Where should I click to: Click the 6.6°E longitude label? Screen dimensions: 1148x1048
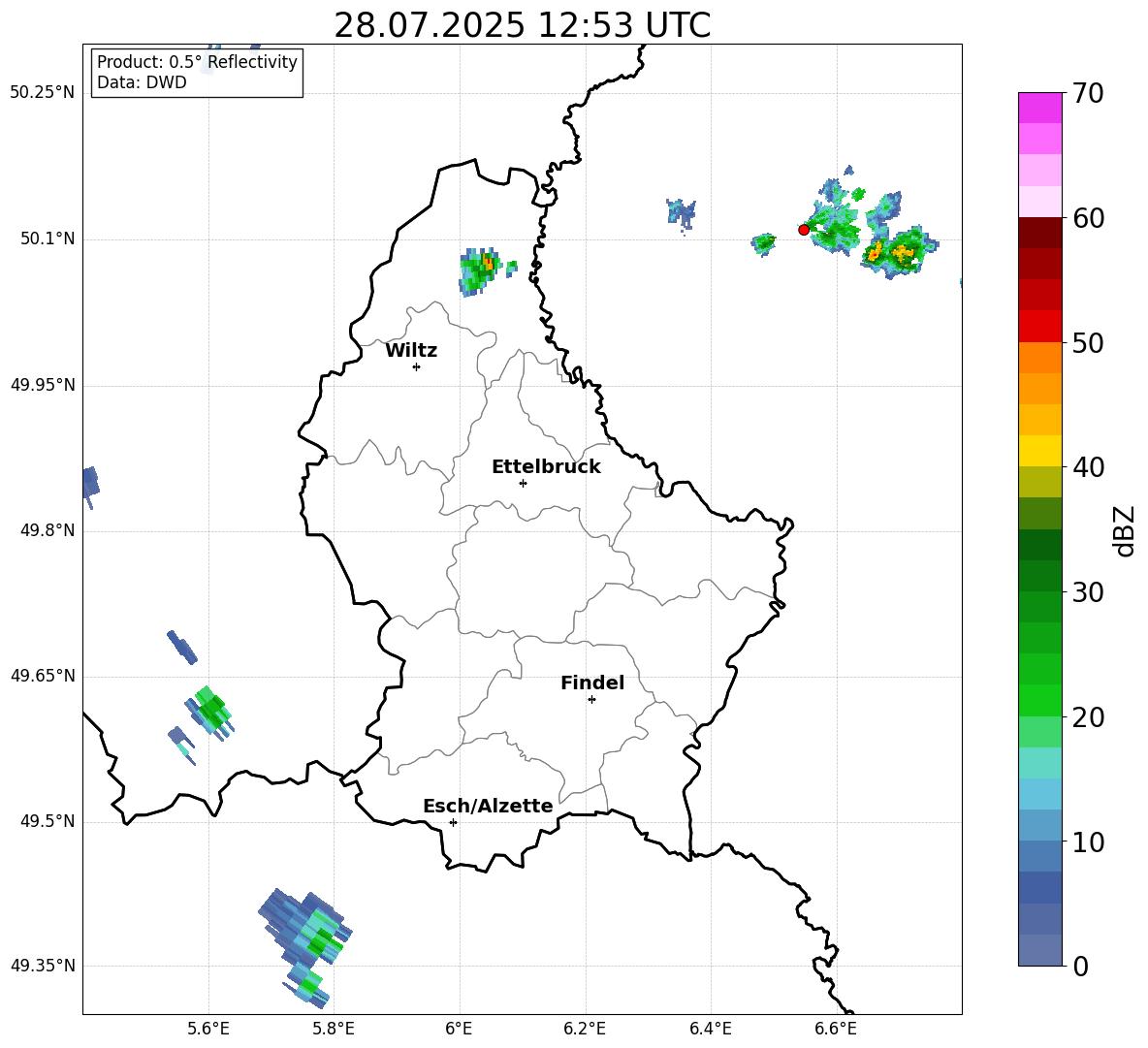coord(836,1029)
